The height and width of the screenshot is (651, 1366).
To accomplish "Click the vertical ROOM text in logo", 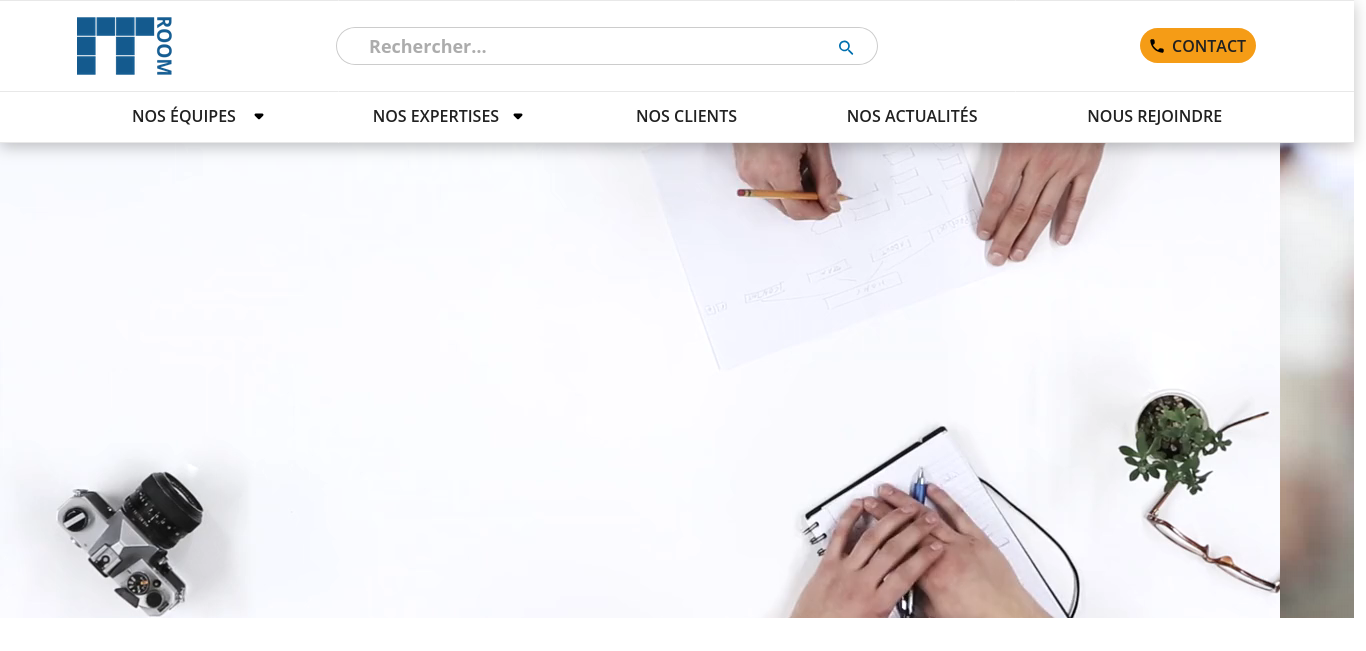I will (164, 46).
